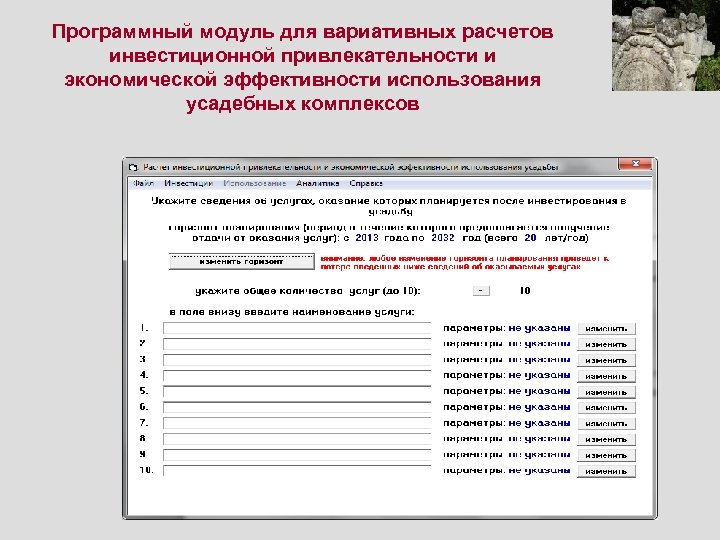Edit parameters of service 4
Screen dimensions: 720x540
pyautogui.click(x=606, y=376)
